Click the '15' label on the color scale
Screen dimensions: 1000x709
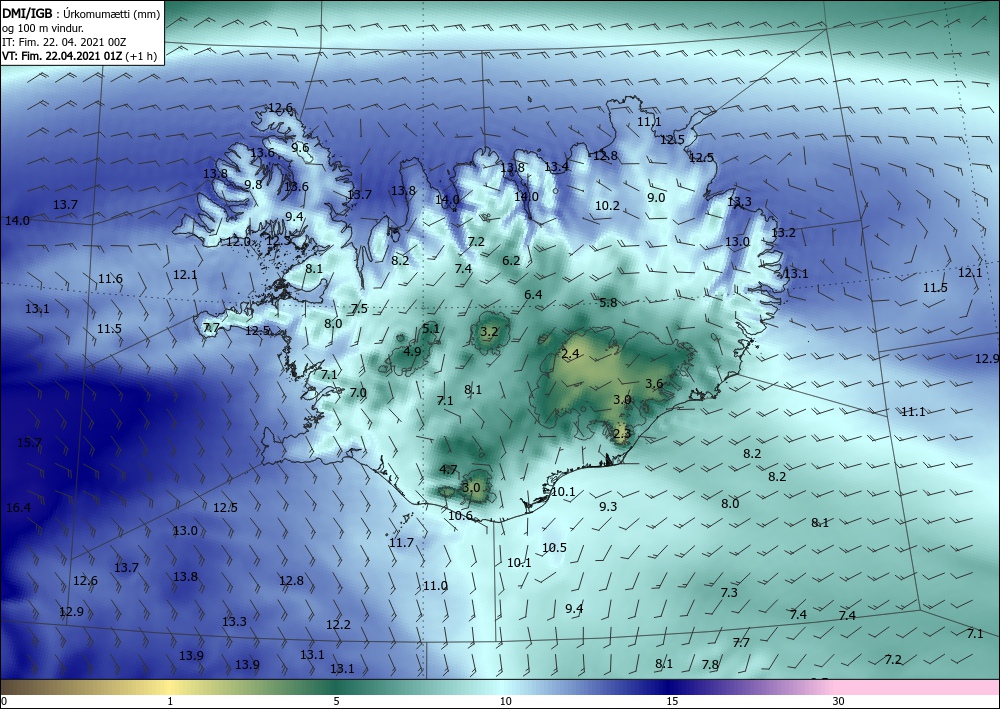(x=672, y=701)
